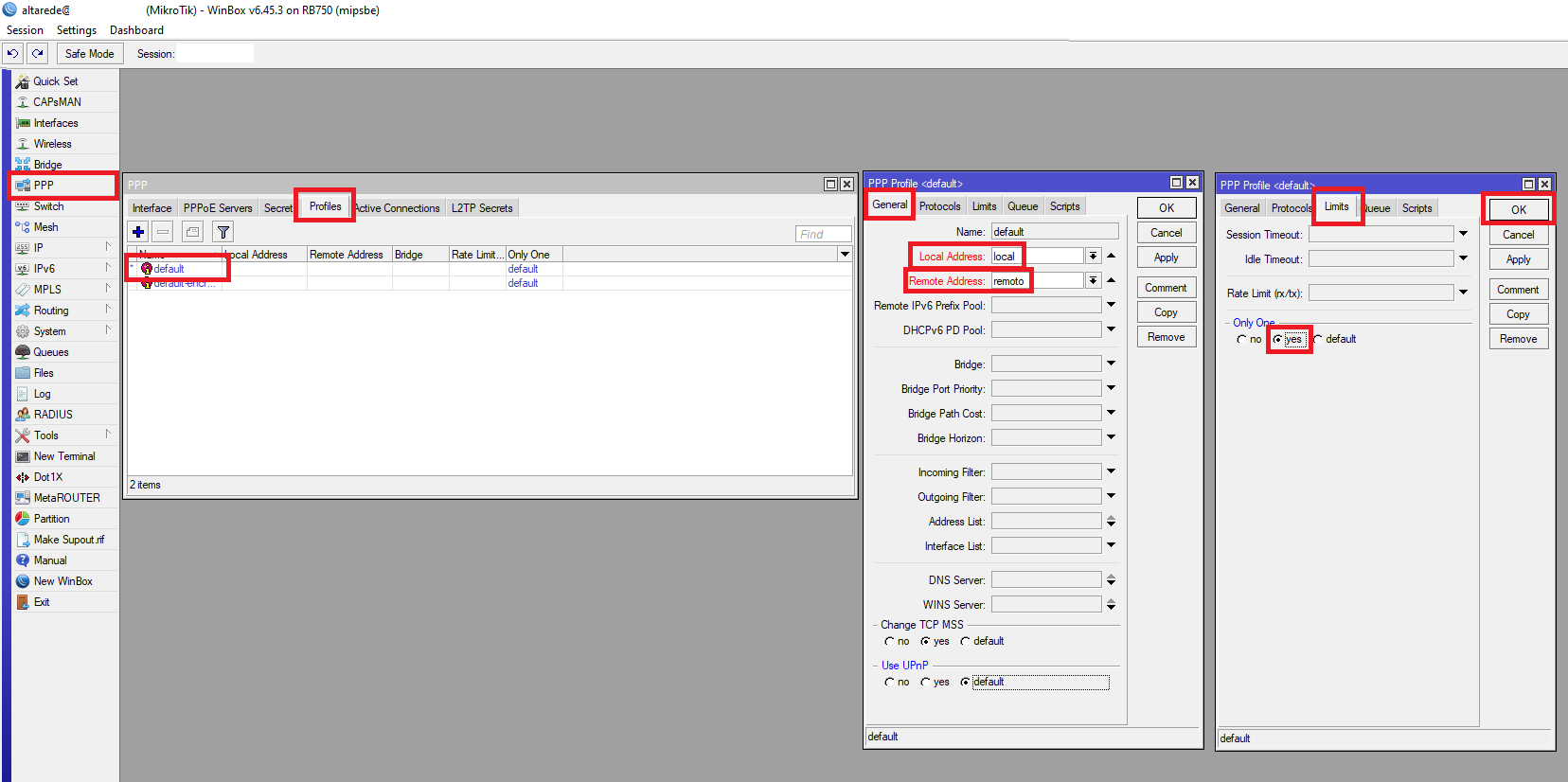Open the Local Address dropdown list
1568x782 pixels.
[x=1094, y=257]
